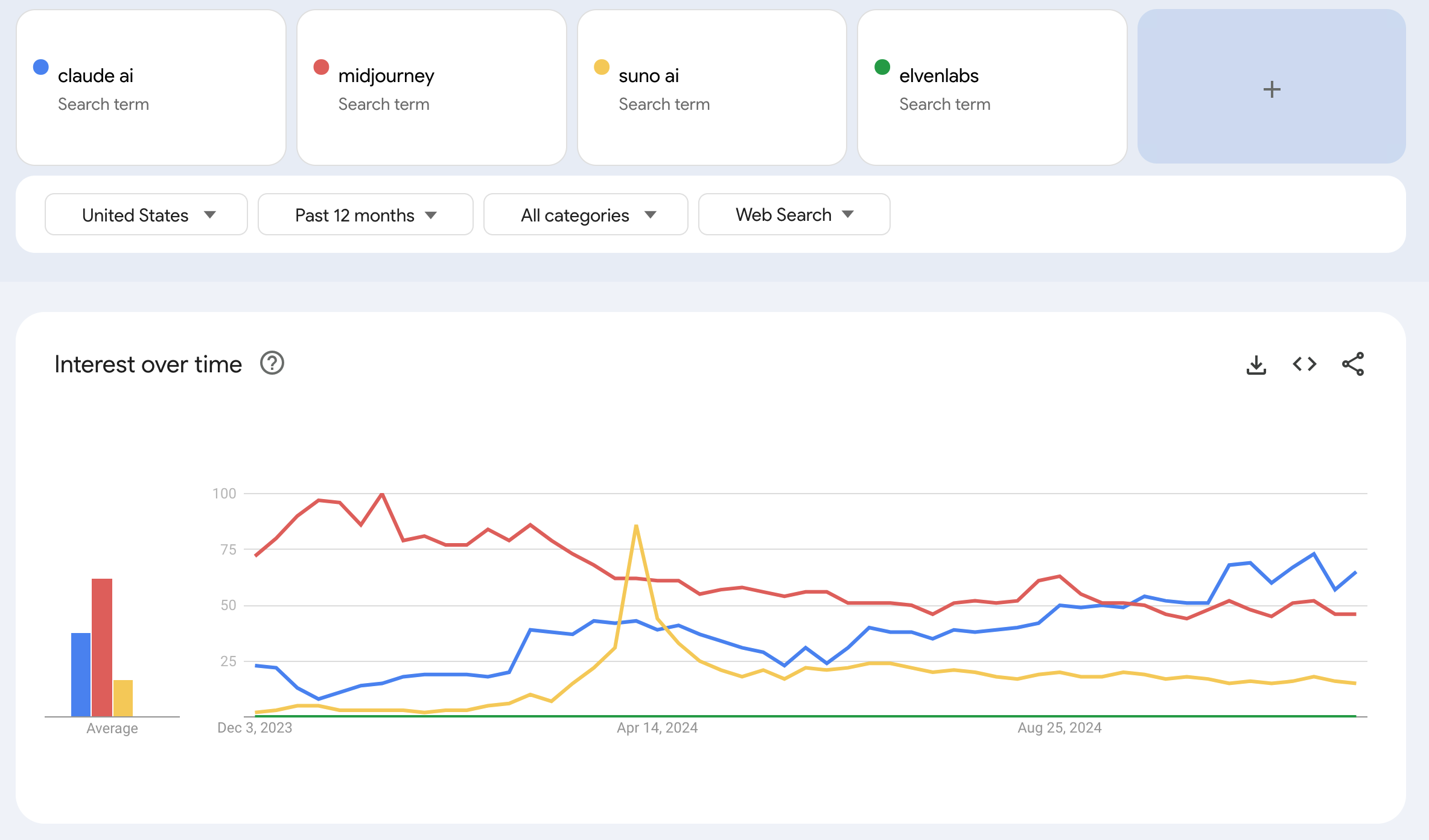Edit the claude ai search term
1429x840 pixels.
click(151, 87)
